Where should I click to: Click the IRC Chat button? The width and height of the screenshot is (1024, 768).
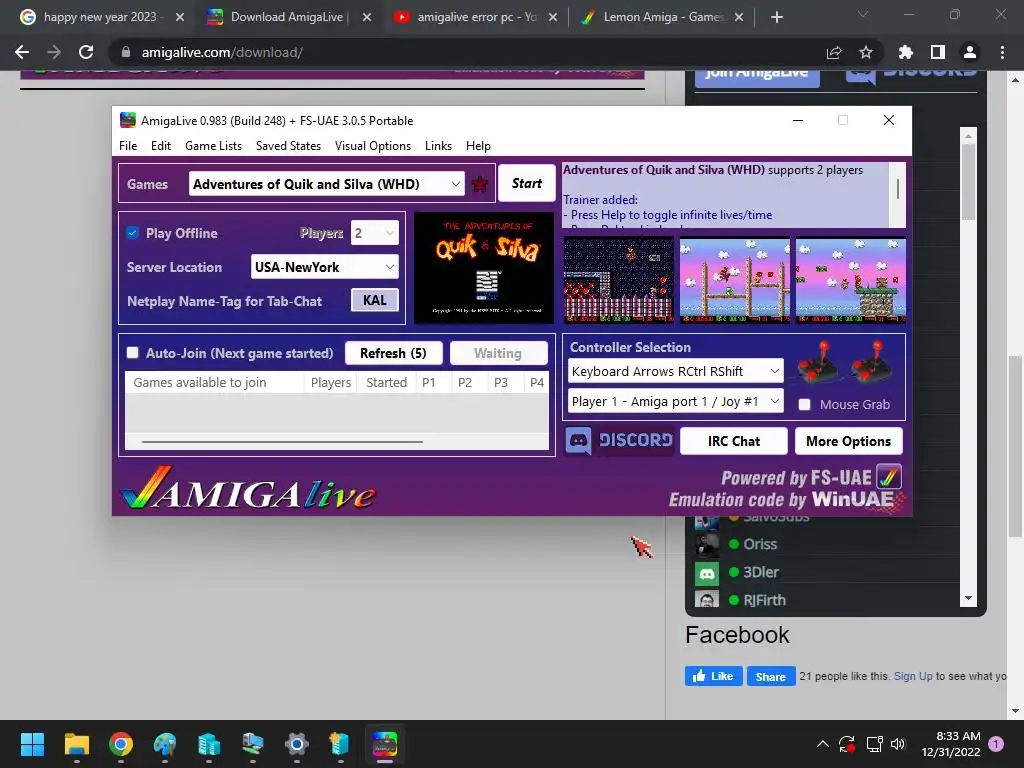[x=733, y=441]
